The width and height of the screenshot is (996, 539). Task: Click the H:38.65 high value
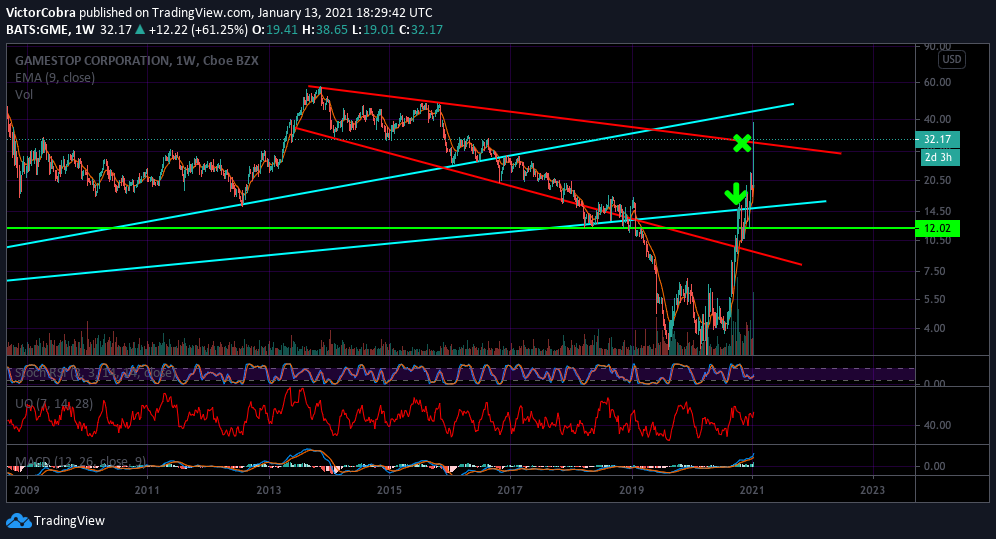(325, 30)
